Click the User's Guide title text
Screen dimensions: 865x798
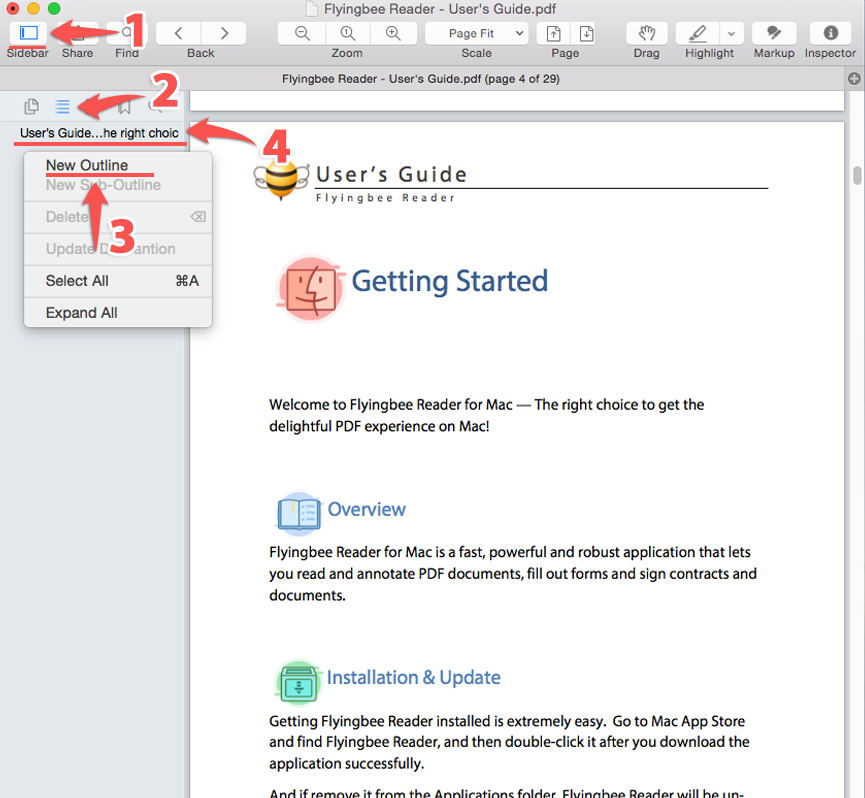click(x=392, y=174)
